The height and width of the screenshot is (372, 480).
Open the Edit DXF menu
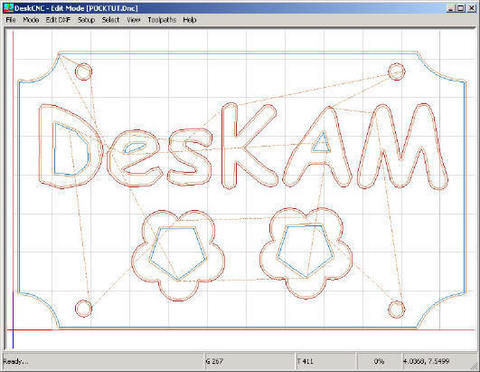click(x=58, y=20)
